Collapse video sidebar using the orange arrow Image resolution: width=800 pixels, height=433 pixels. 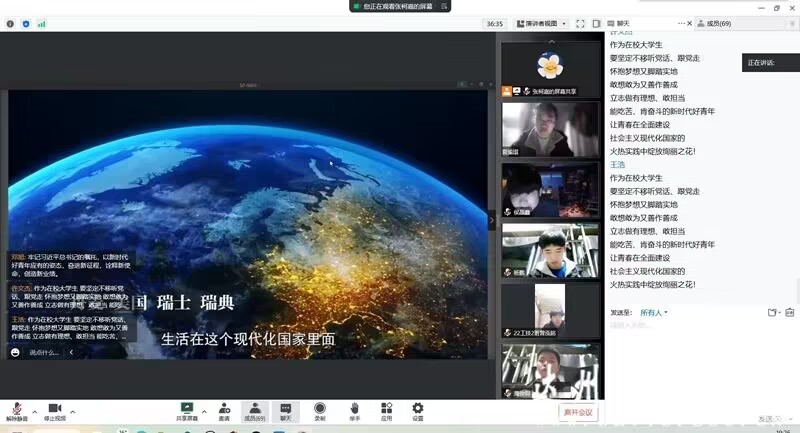[x=492, y=220]
